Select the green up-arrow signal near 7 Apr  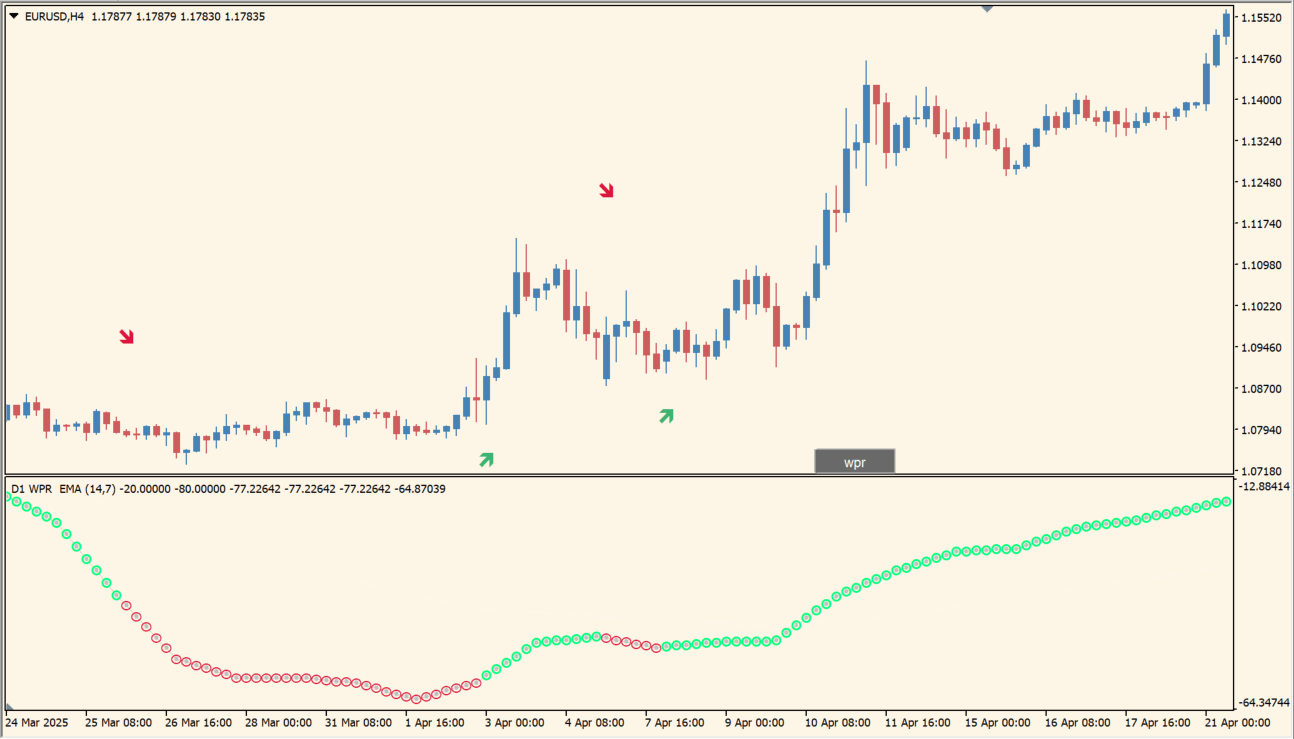click(665, 417)
